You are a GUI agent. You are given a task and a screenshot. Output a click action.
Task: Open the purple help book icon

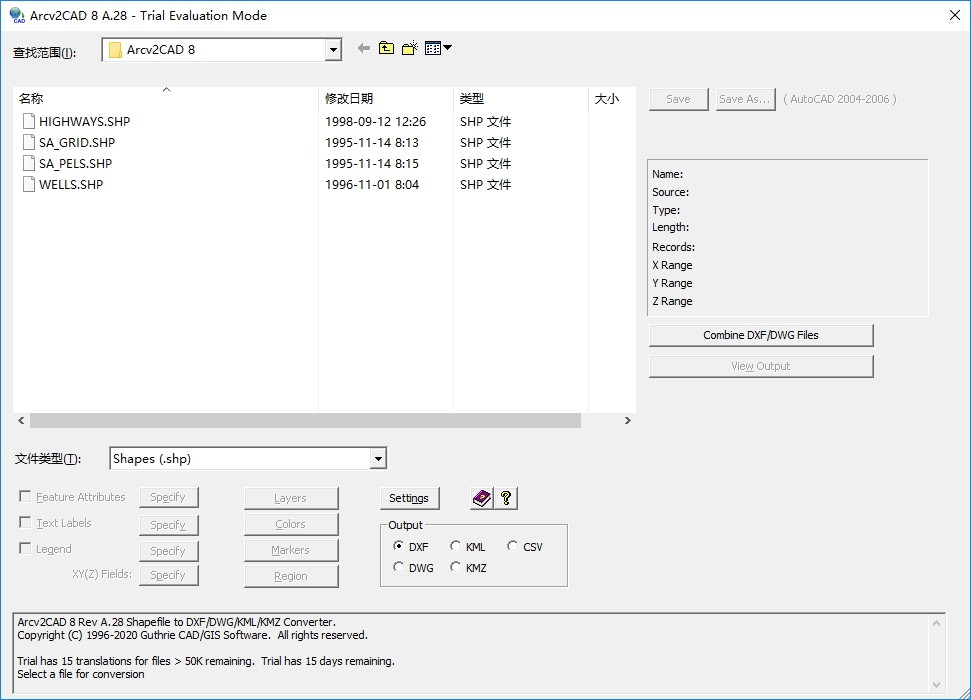pyautogui.click(x=482, y=498)
